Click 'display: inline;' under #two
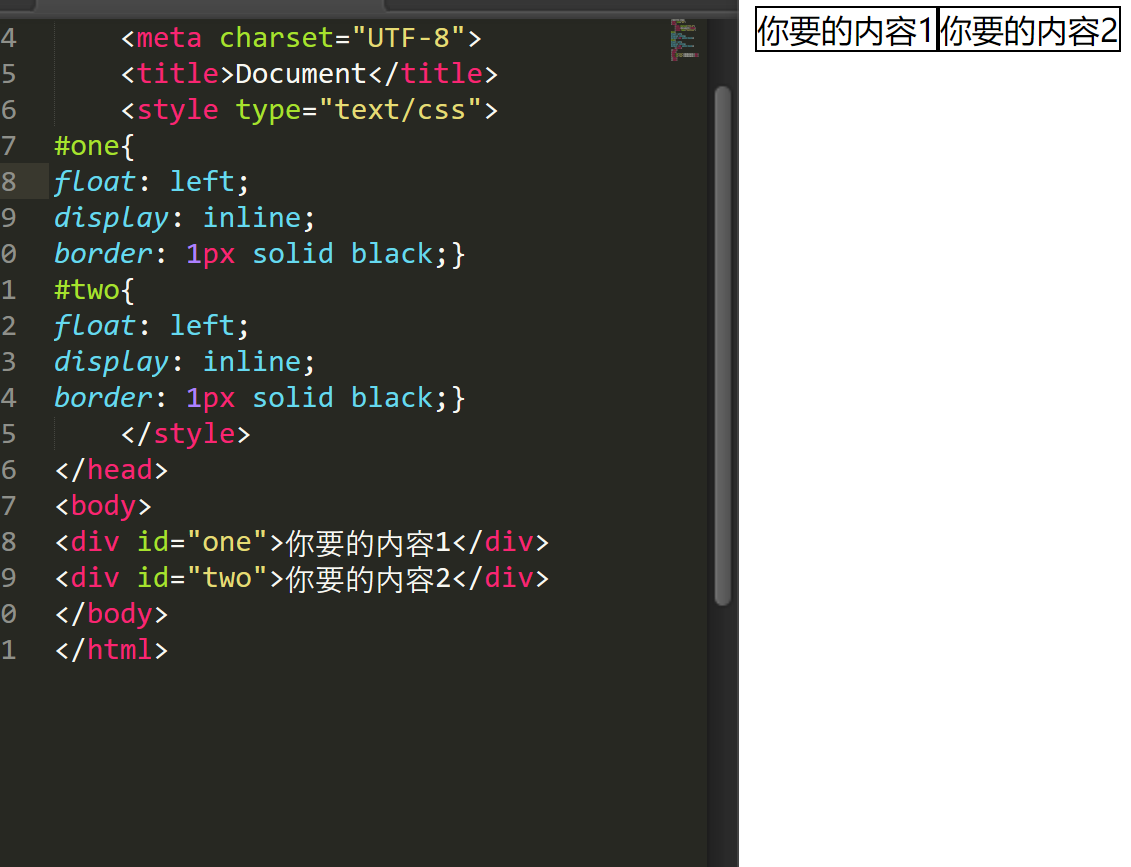 point(185,362)
